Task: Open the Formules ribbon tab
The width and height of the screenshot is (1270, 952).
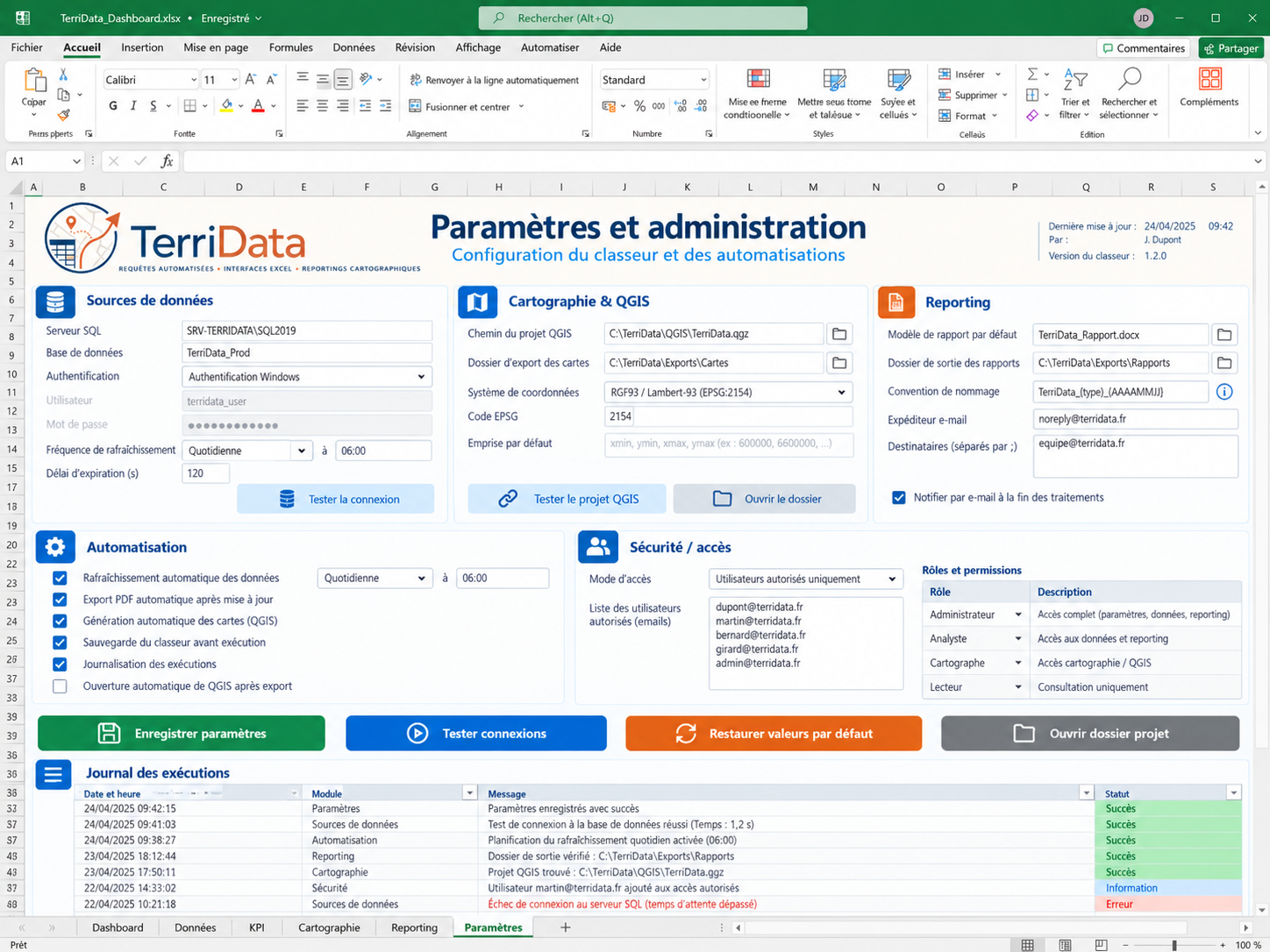Action: tap(290, 47)
